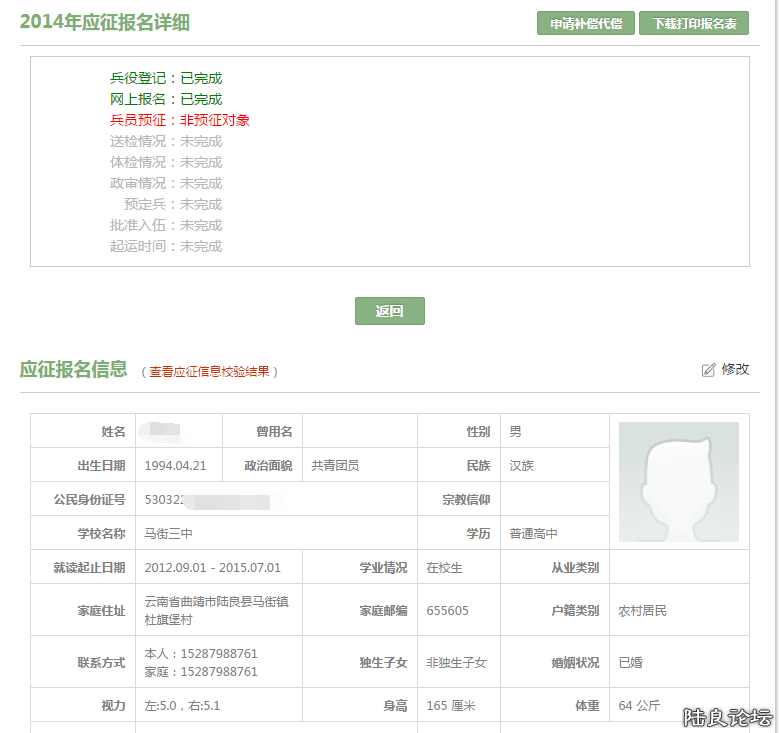Click the 修改 link text
This screenshot has width=779, height=733.
(x=735, y=369)
